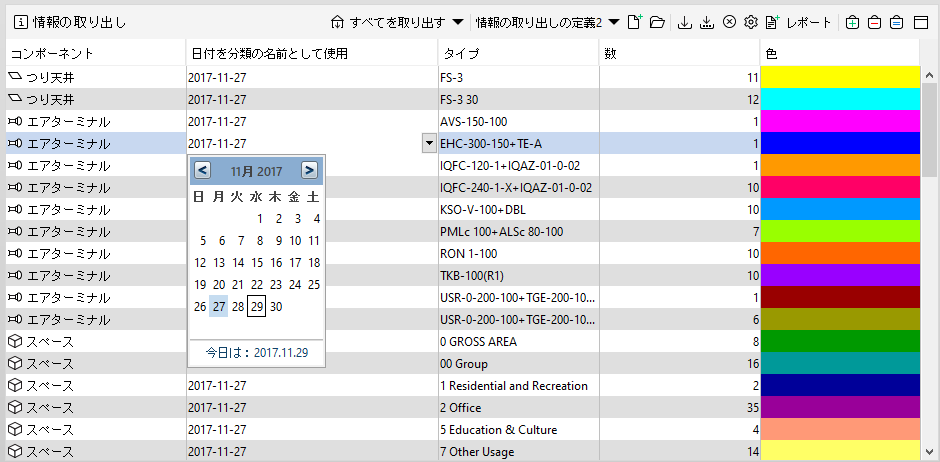Pick day 15 in the calendar
940x462 pixels.
pos(257,262)
